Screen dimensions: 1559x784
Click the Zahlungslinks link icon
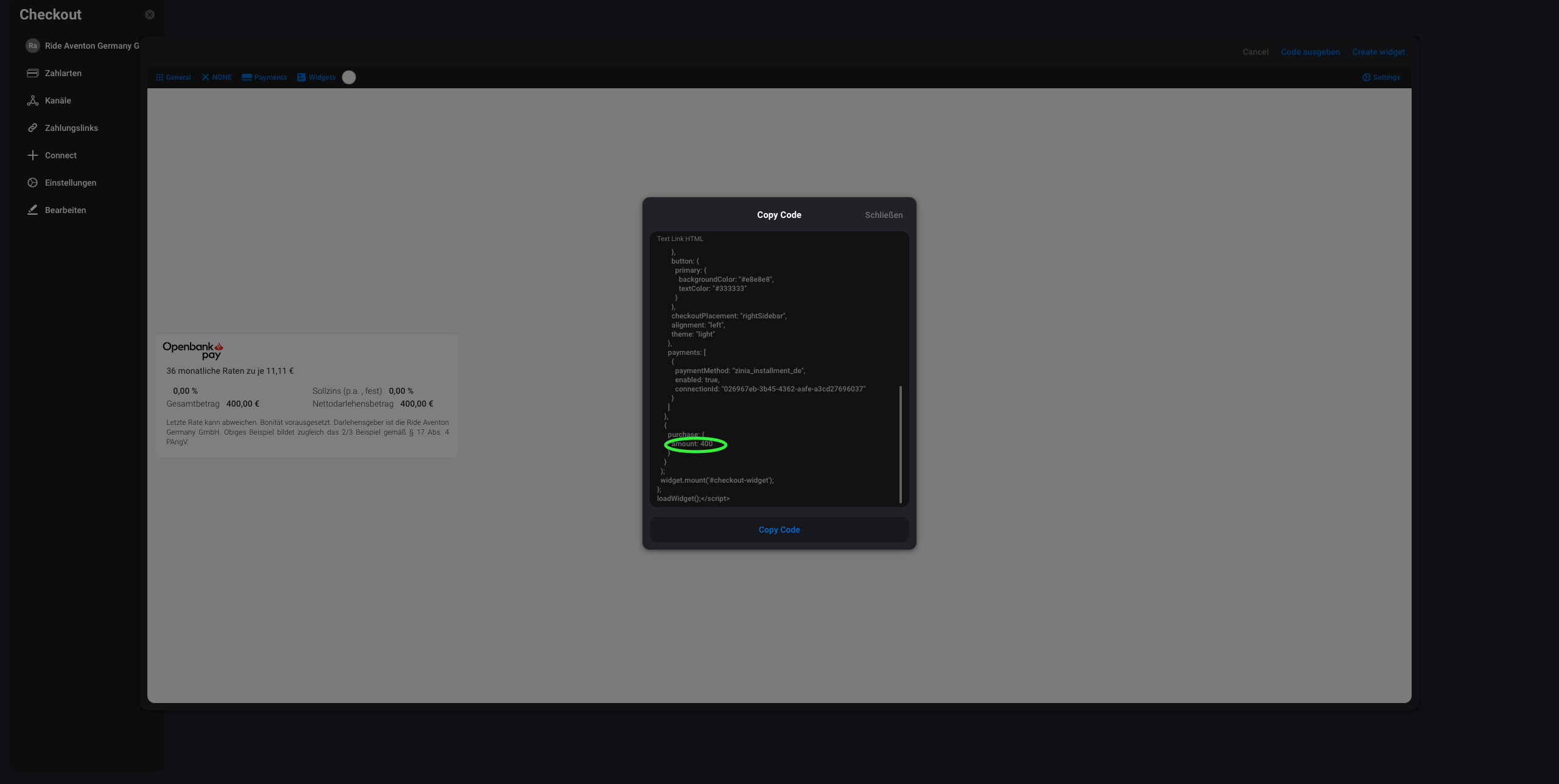click(33, 128)
